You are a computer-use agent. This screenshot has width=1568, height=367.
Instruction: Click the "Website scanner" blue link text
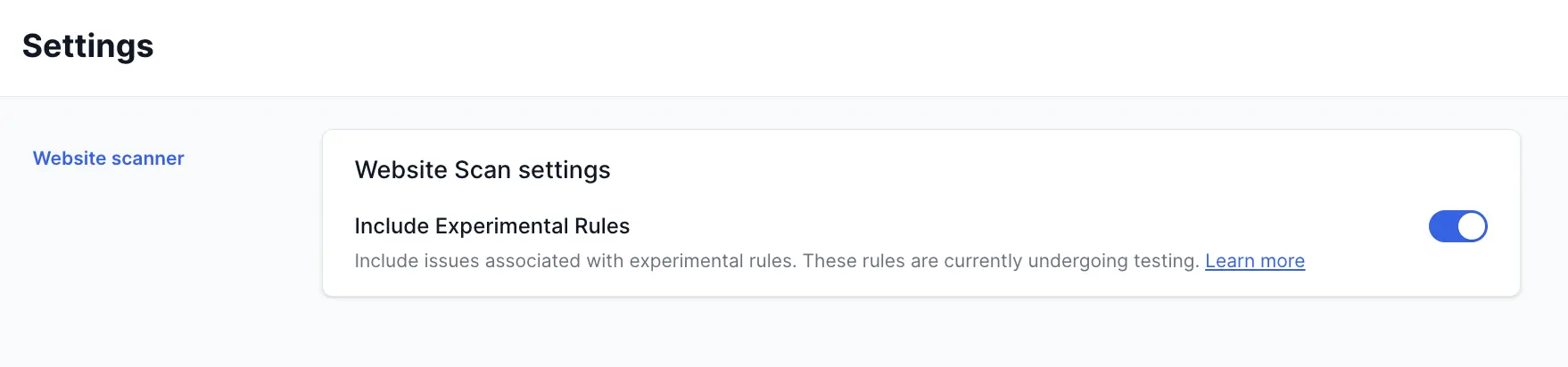(x=108, y=159)
